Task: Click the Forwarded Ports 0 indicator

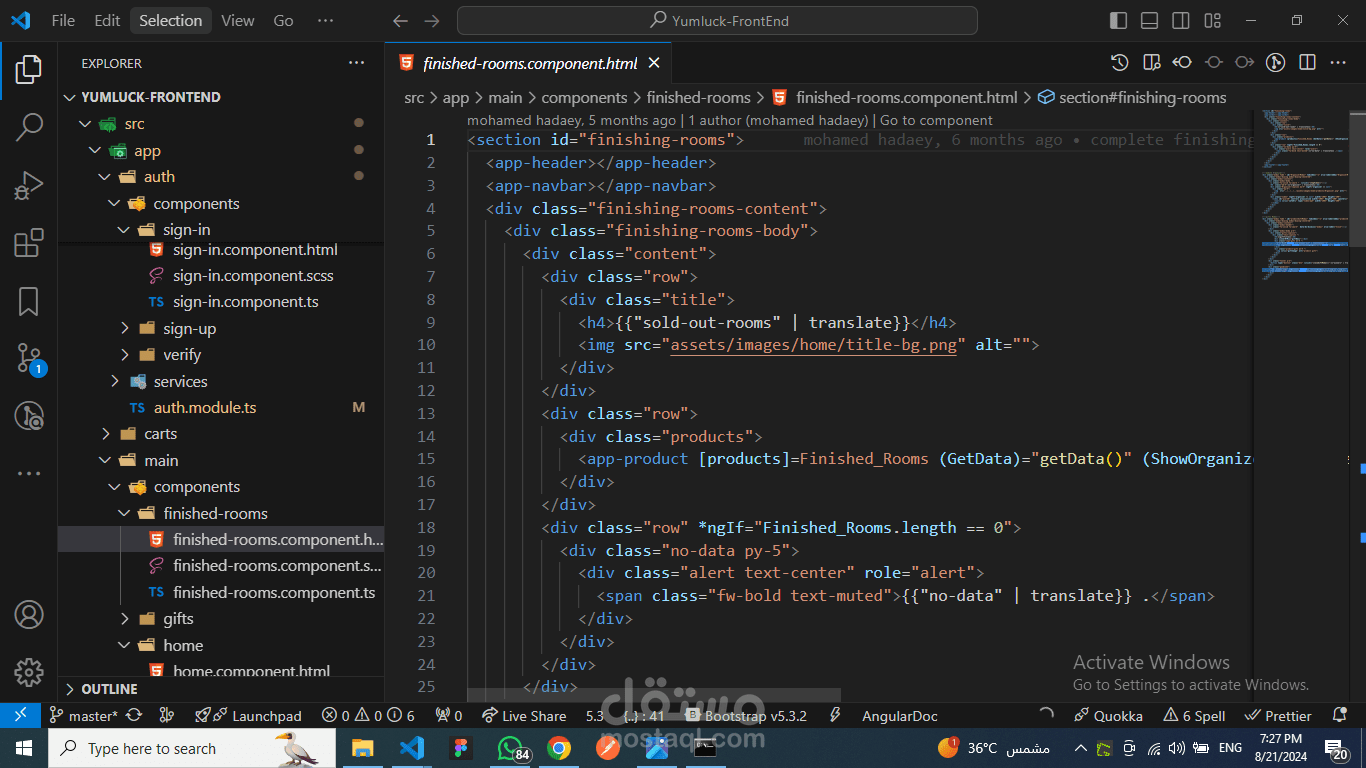Action: [x=449, y=716]
